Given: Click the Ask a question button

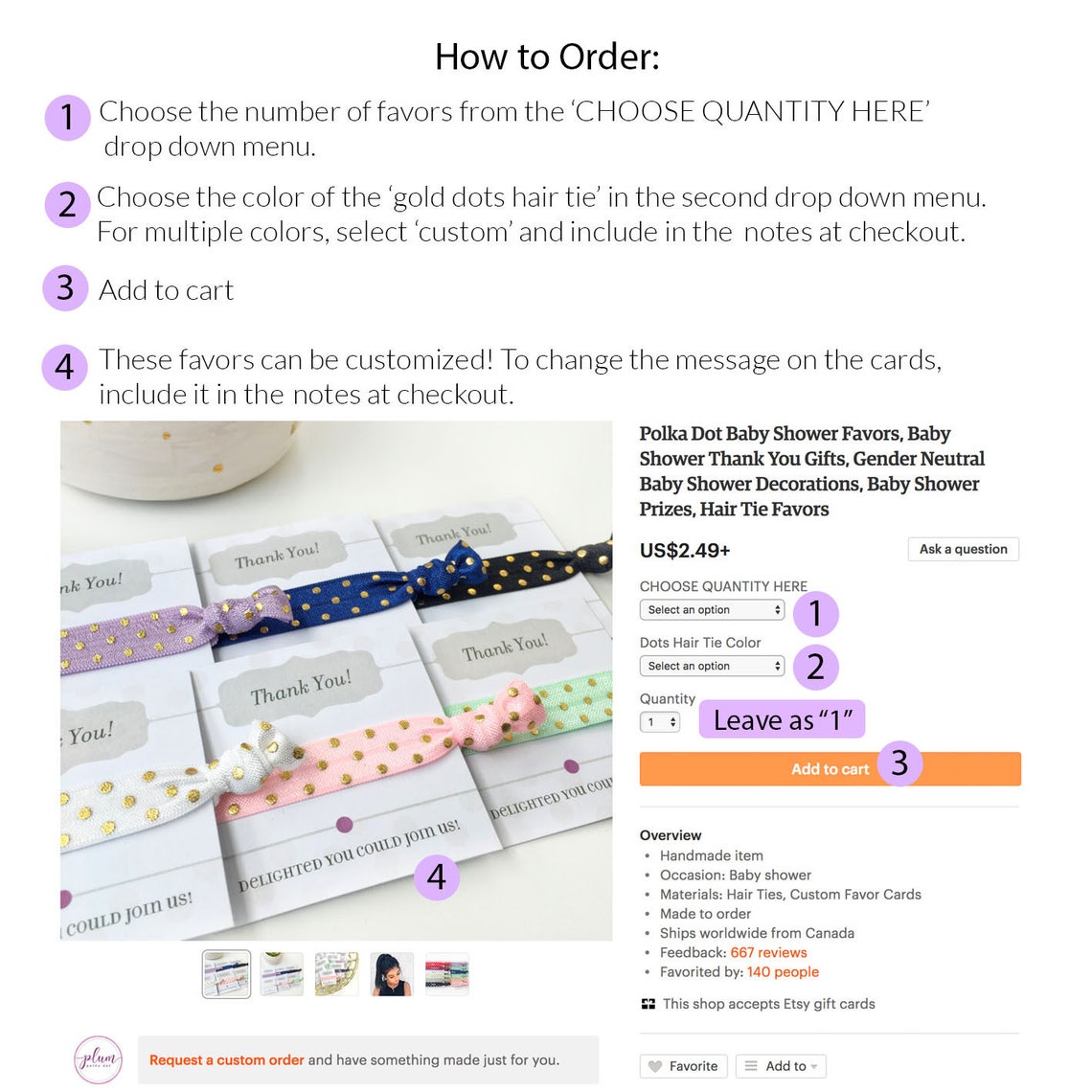Looking at the screenshot, I should tap(963, 549).
